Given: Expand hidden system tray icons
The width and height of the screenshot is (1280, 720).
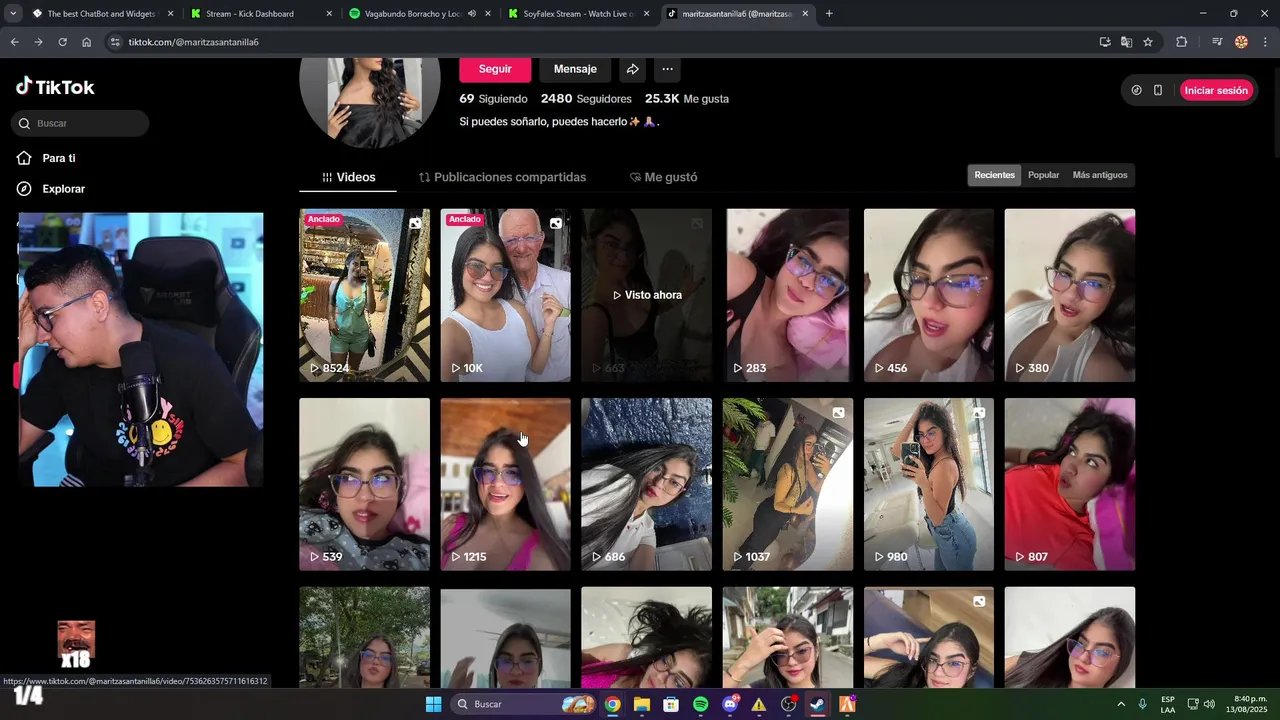Looking at the screenshot, I should [x=1120, y=704].
